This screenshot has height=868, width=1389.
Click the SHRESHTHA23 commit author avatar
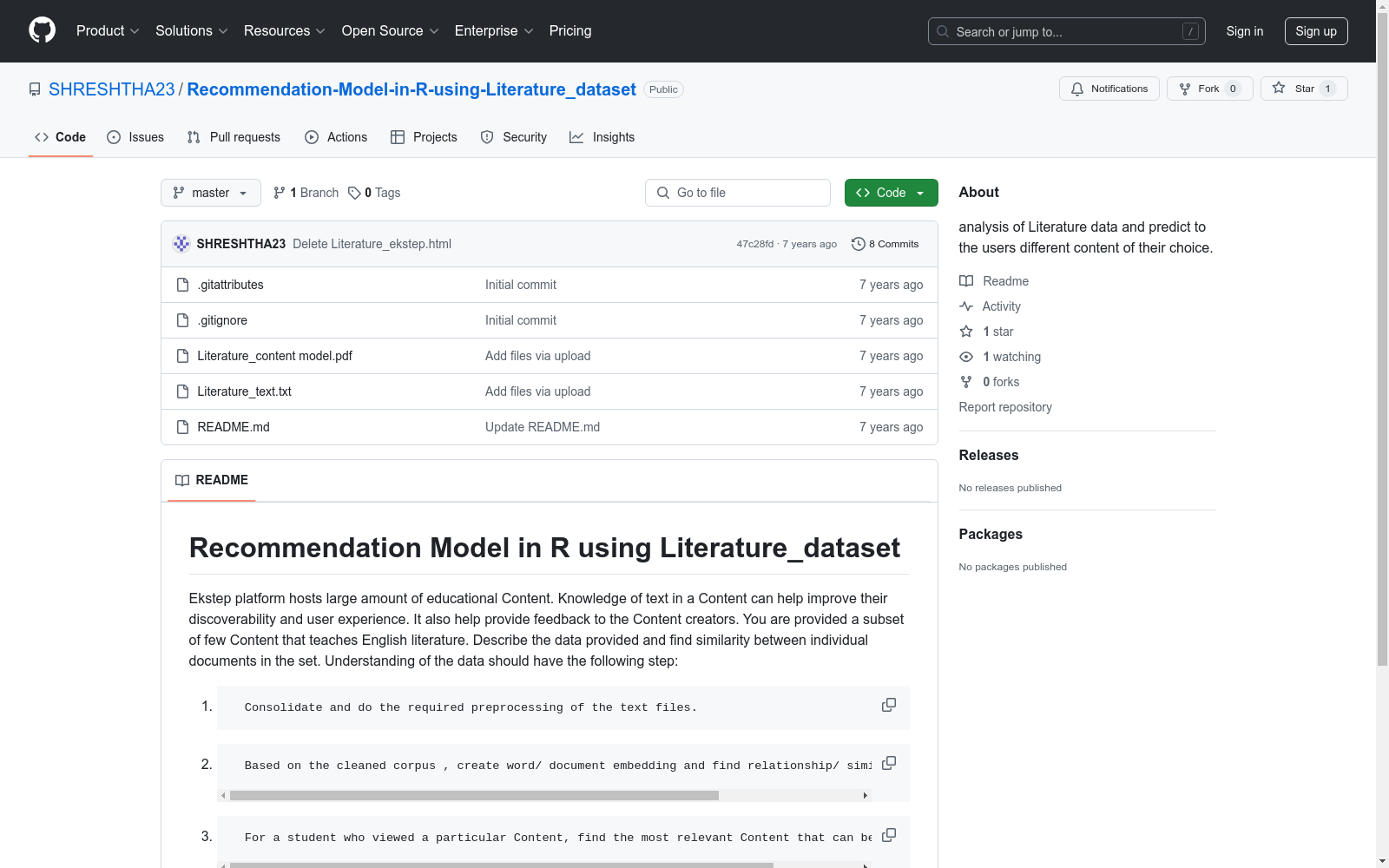181,244
